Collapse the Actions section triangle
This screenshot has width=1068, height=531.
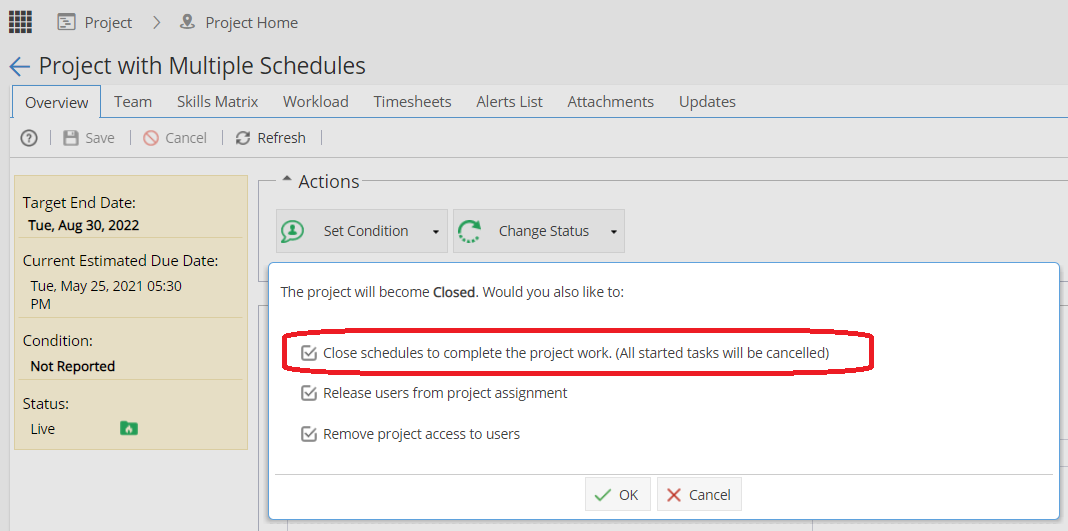tap(287, 180)
